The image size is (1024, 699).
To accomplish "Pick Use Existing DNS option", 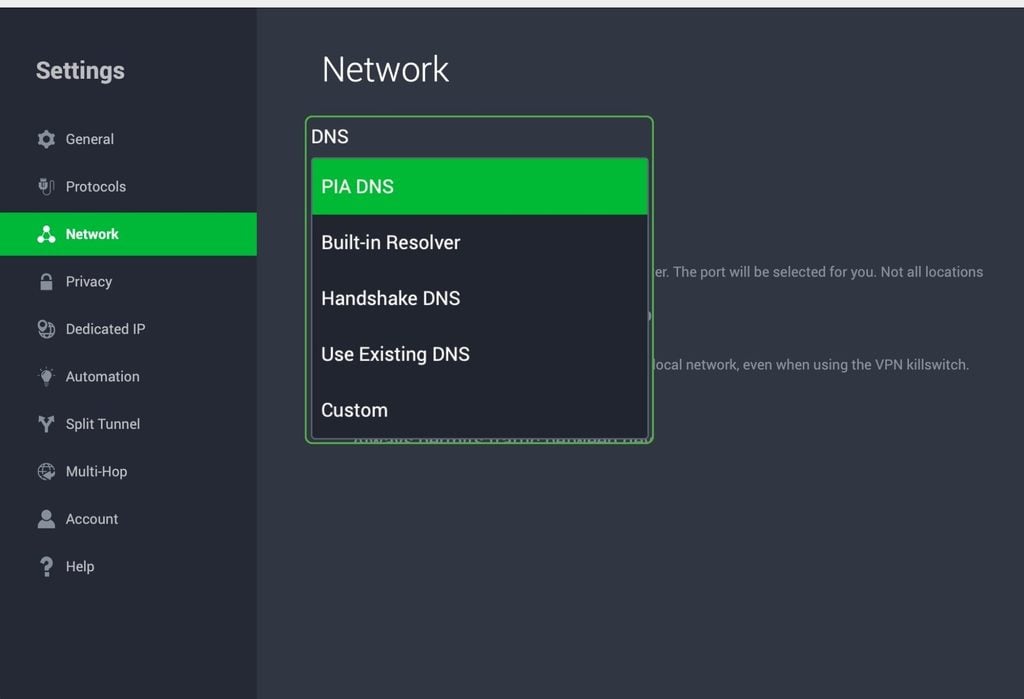I will [479, 355].
